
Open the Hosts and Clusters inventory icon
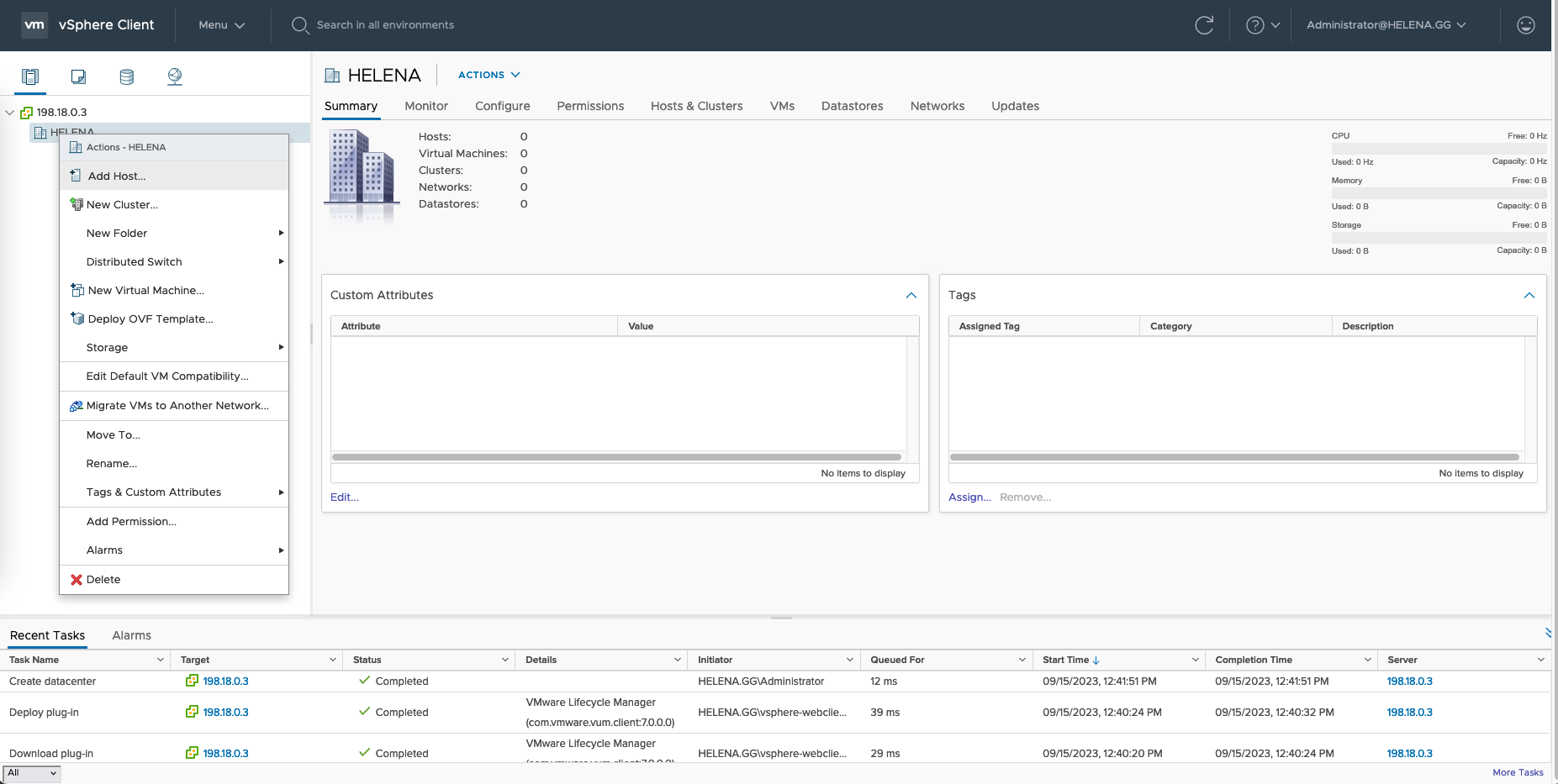(30, 76)
